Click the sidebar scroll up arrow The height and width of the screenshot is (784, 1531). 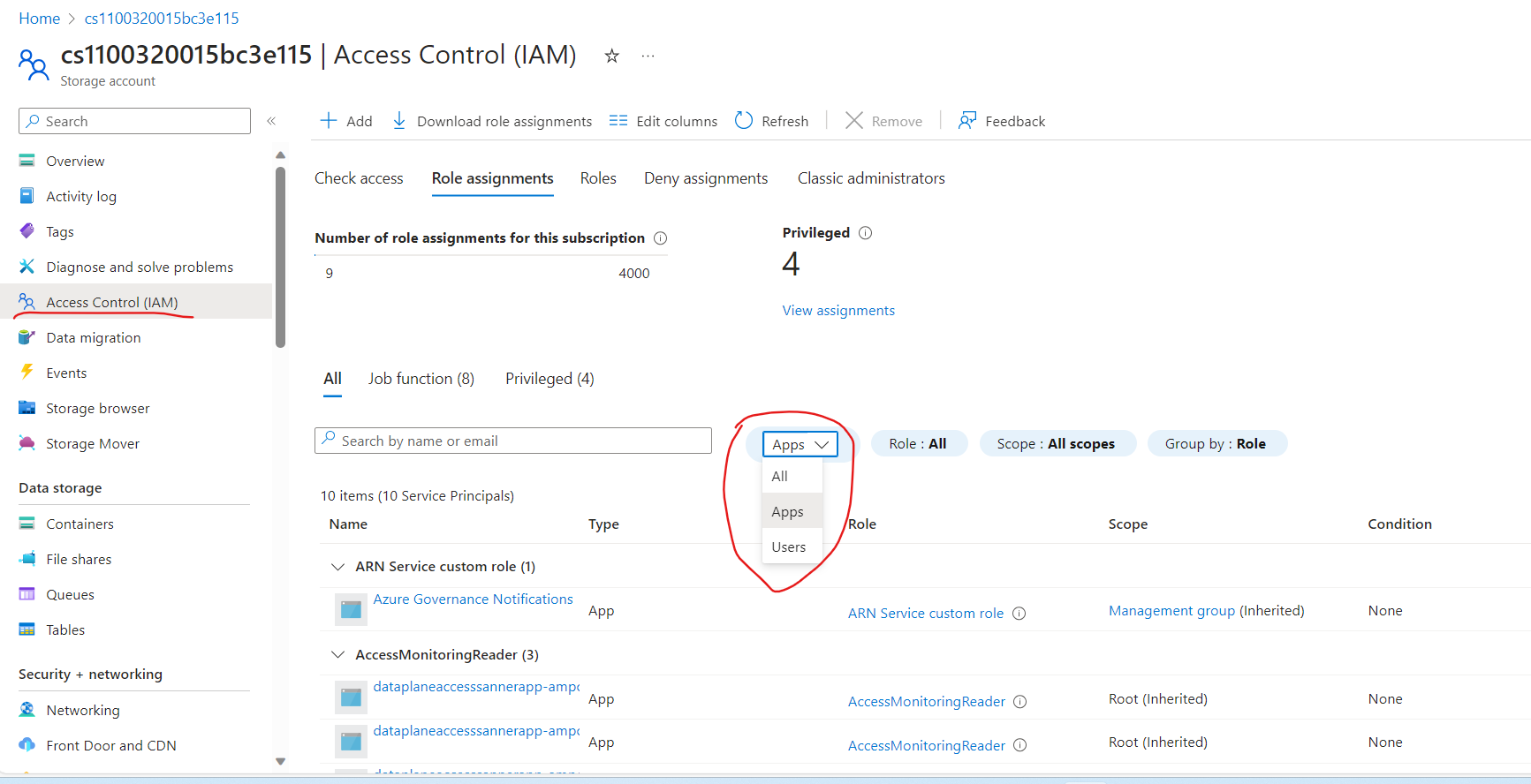[280, 155]
